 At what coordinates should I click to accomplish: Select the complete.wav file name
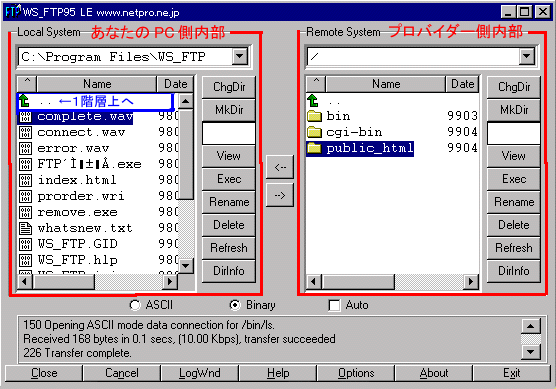point(85,117)
